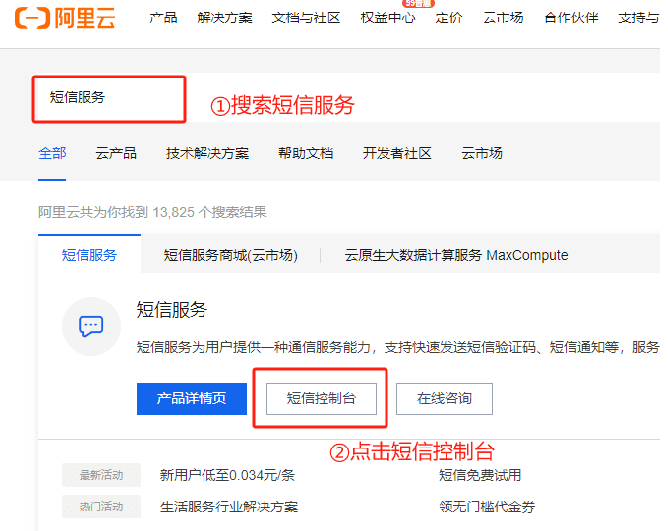Switch to 云产品 filter tab
Viewport: 668px width, 531px height.
[116, 153]
